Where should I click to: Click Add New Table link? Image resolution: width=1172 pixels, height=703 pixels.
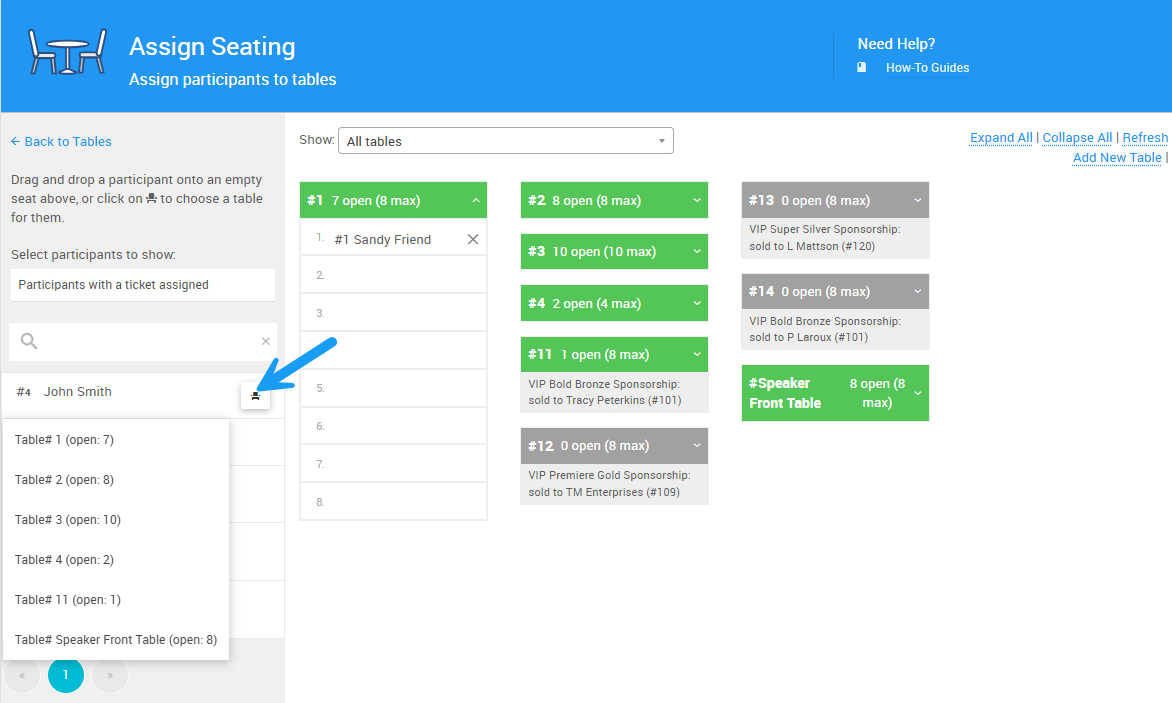(x=1117, y=158)
